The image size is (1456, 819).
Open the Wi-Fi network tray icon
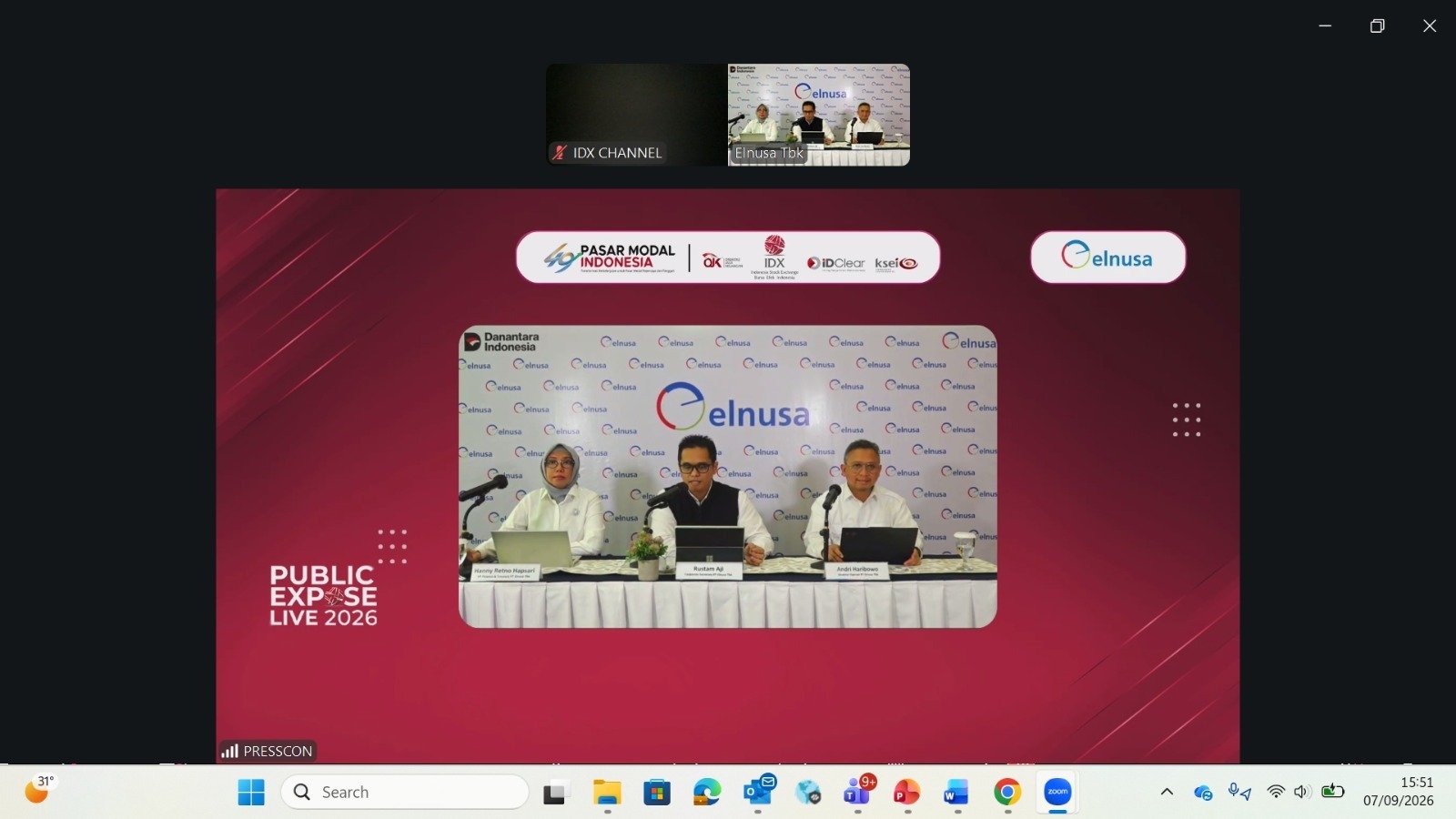(x=1276, y=792)
